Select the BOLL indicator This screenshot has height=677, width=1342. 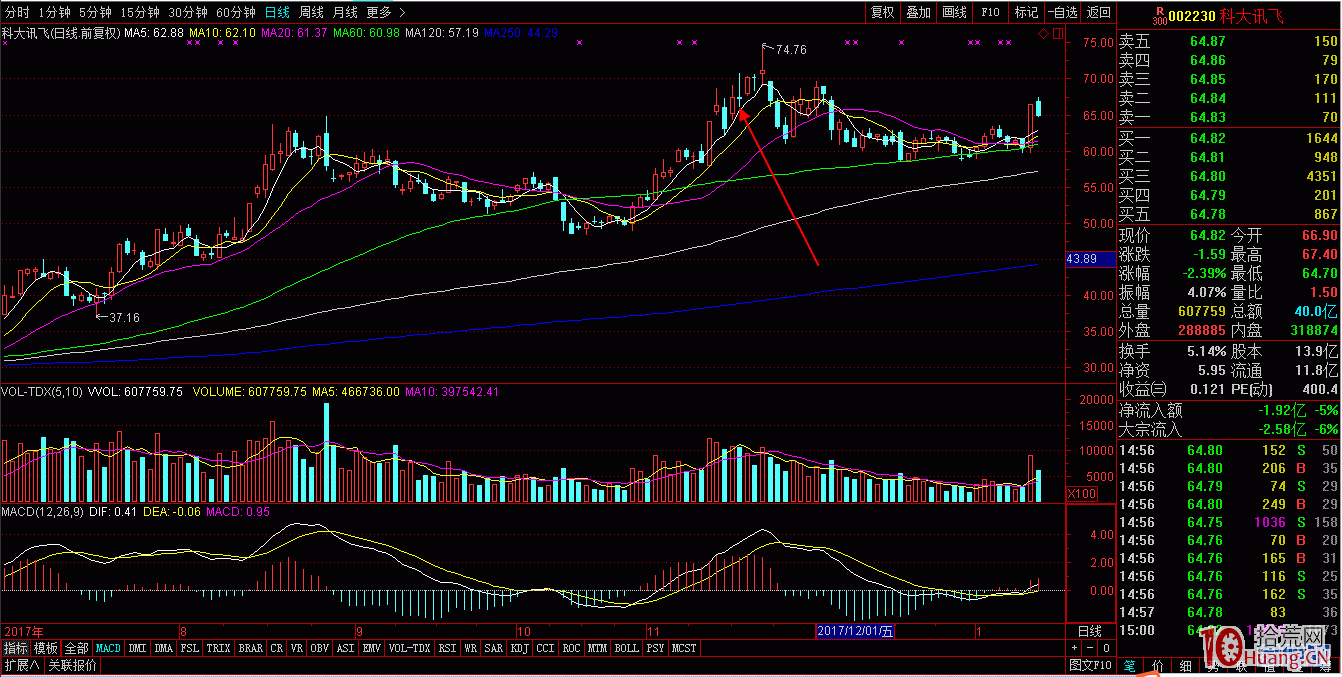[626, 648]
